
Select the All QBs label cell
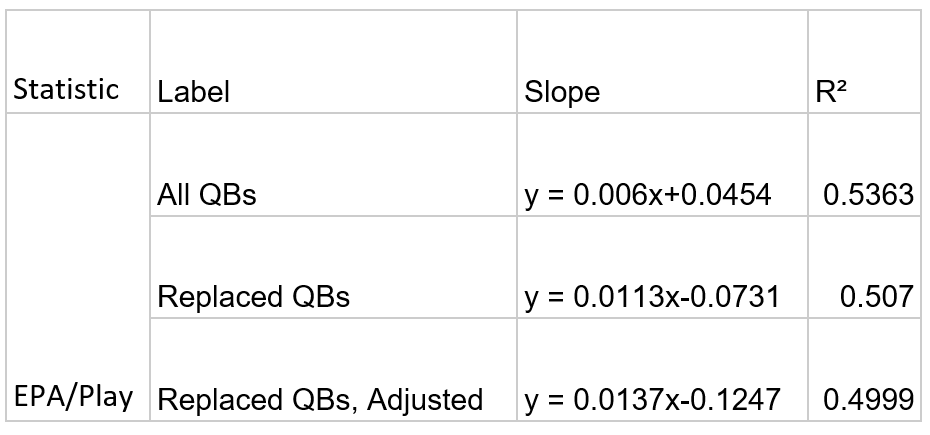coord(207,194)
